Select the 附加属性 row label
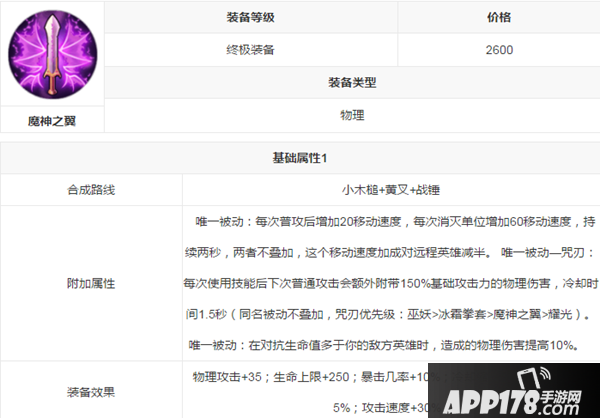The height and width of the screenshot is (418, 600). point(90,283)
